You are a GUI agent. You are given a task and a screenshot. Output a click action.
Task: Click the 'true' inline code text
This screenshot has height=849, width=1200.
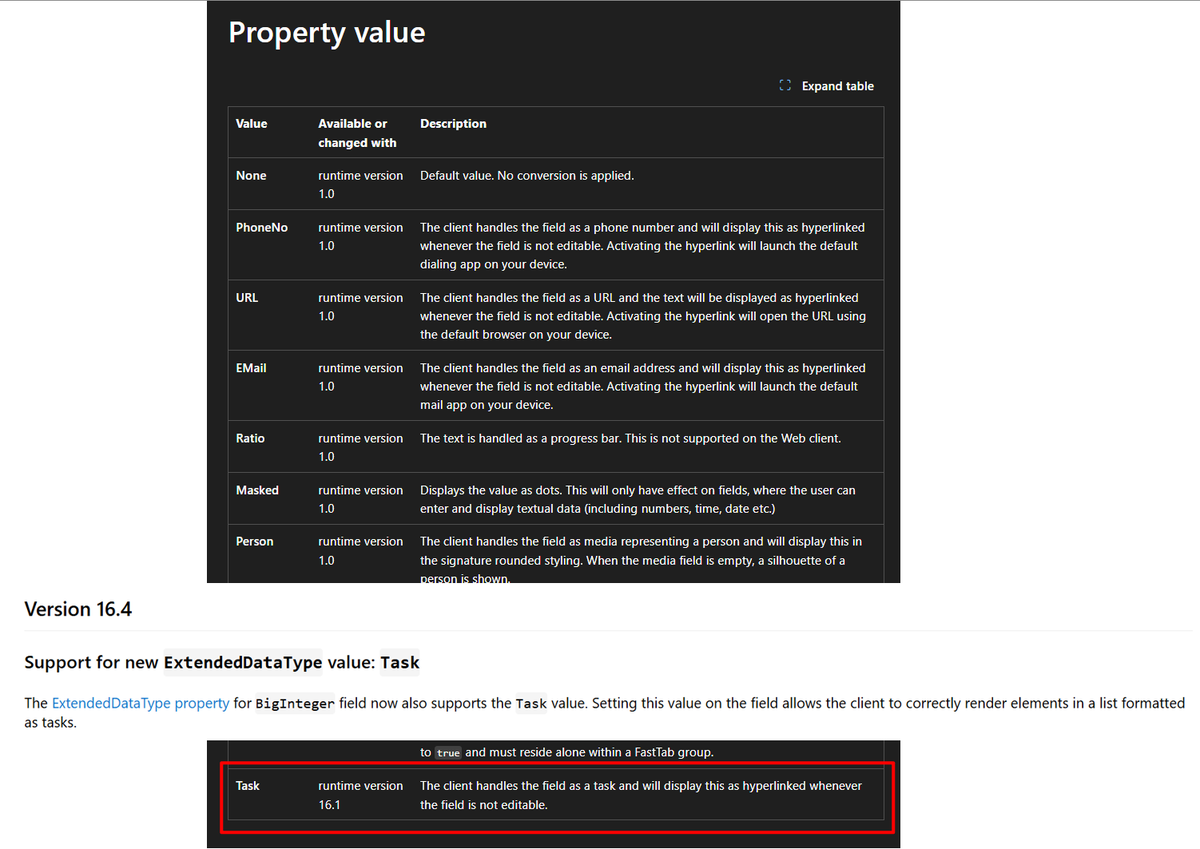point(448,753)
